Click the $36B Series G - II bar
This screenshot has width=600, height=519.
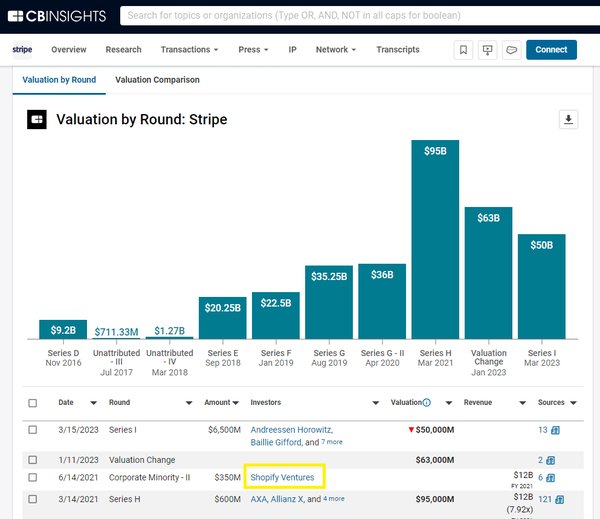coord(382,302)
